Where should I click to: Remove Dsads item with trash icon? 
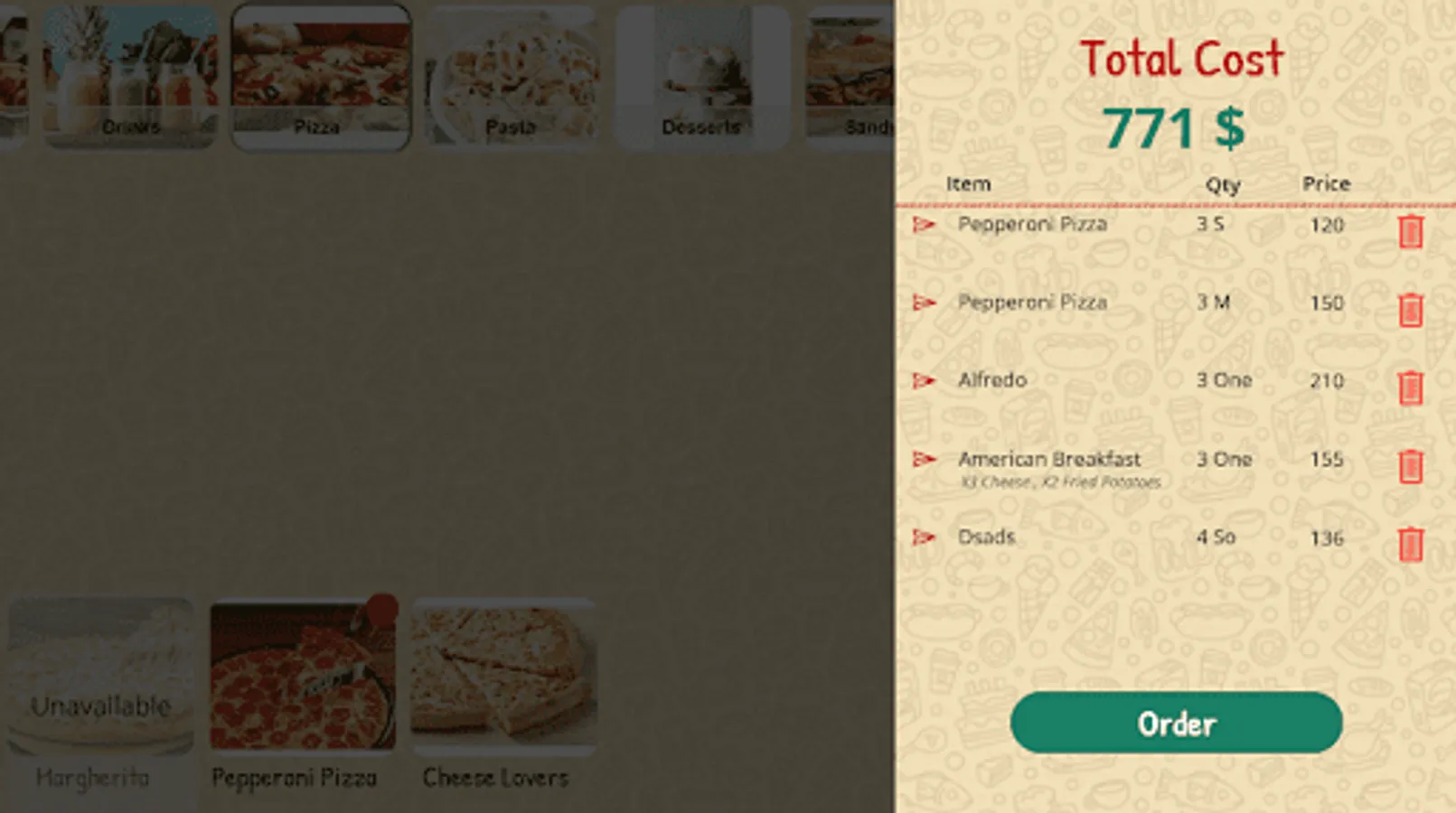click(x=1410, y=545)
